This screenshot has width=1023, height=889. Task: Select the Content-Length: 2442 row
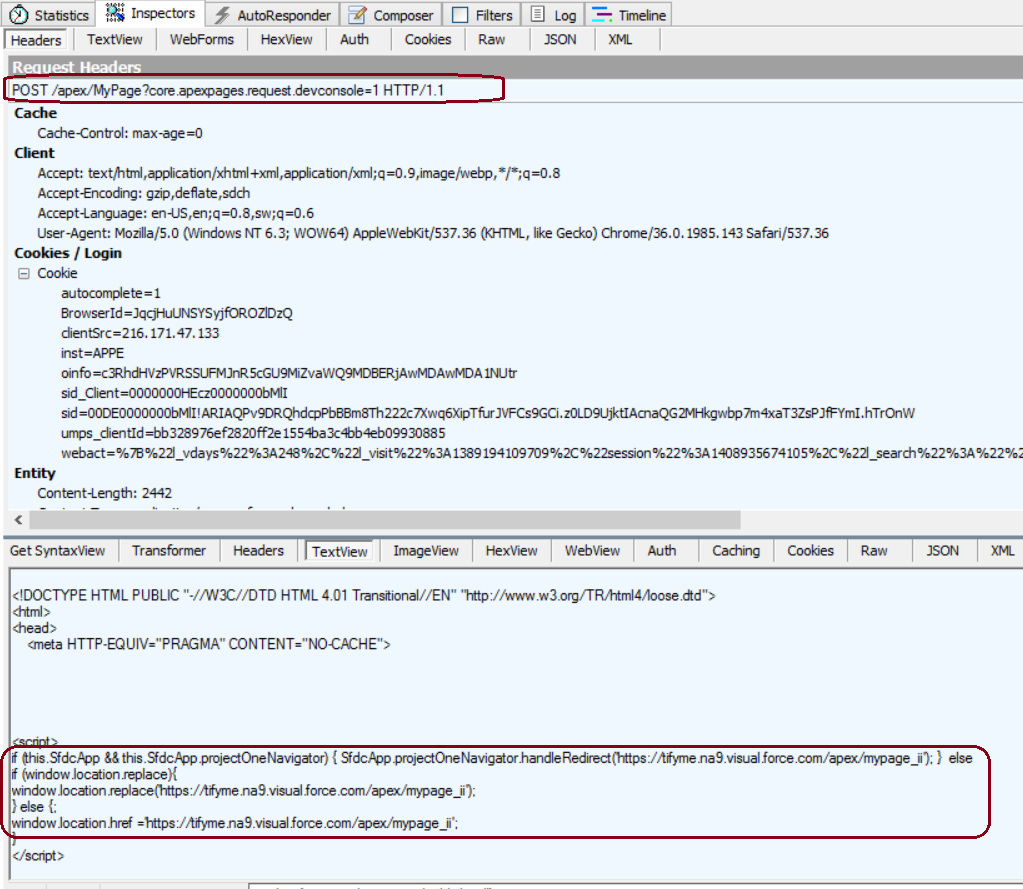(x=104, y=493)
